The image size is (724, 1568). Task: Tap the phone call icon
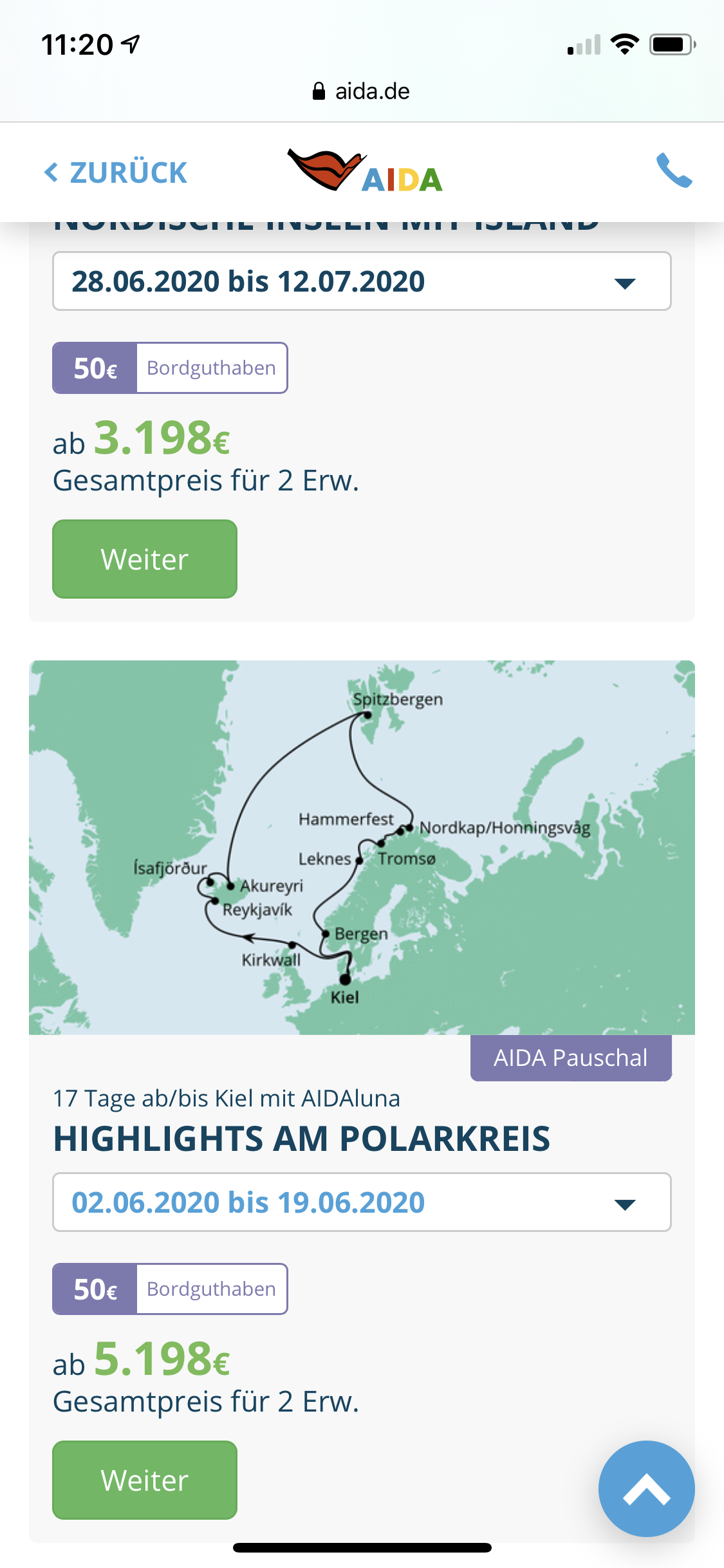pos(674,171)
